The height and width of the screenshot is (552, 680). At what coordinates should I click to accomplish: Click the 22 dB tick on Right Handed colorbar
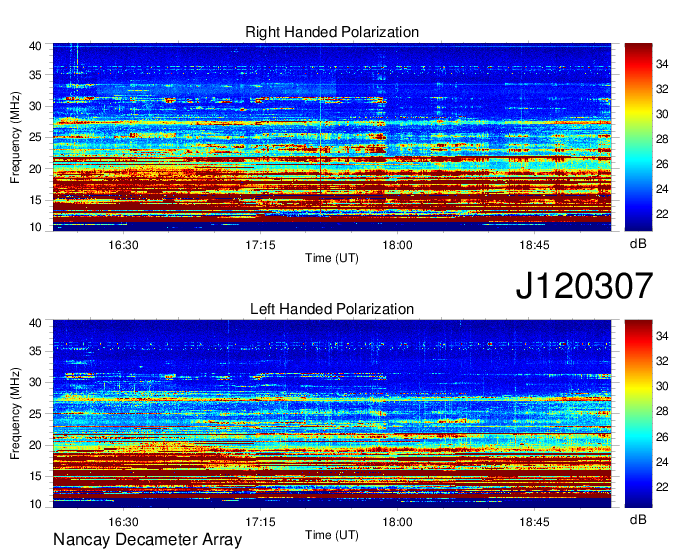click(662, 214)
